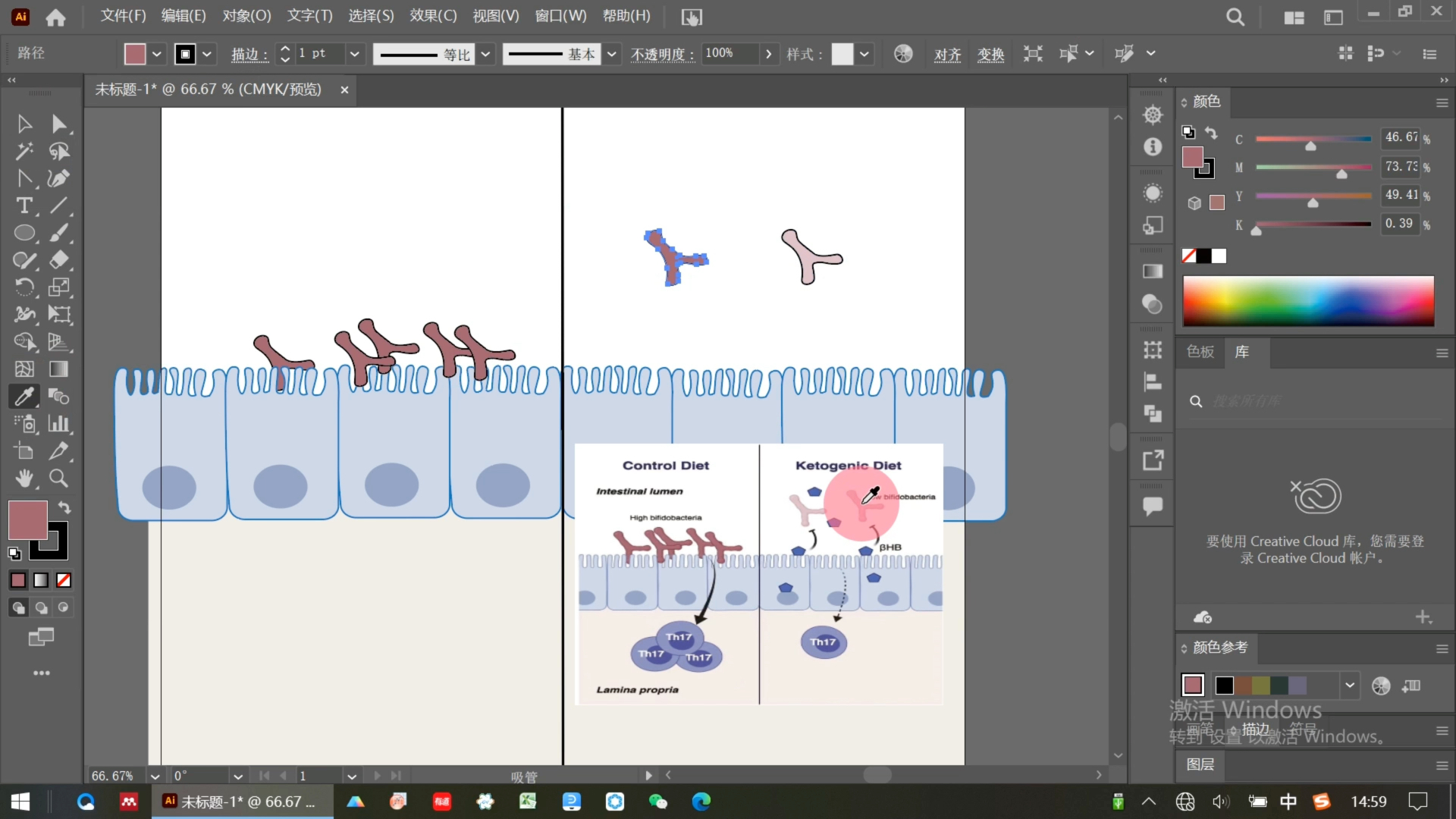Select the Ellipse tool

click(24, 233)
